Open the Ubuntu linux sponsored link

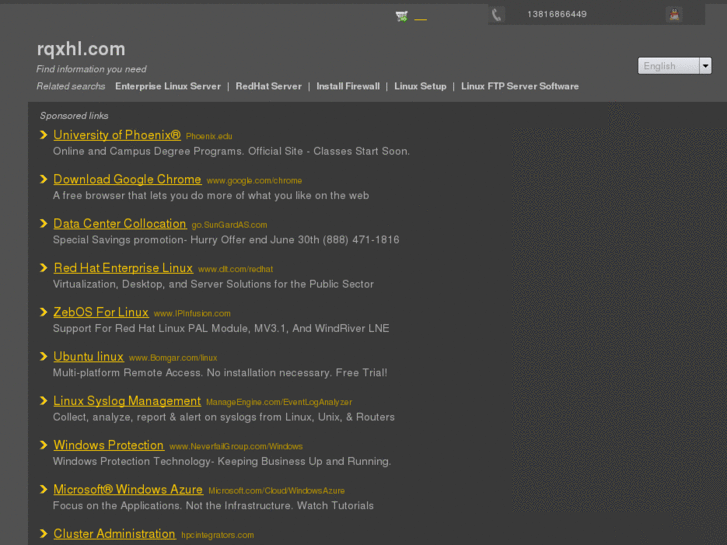[88, 357]
